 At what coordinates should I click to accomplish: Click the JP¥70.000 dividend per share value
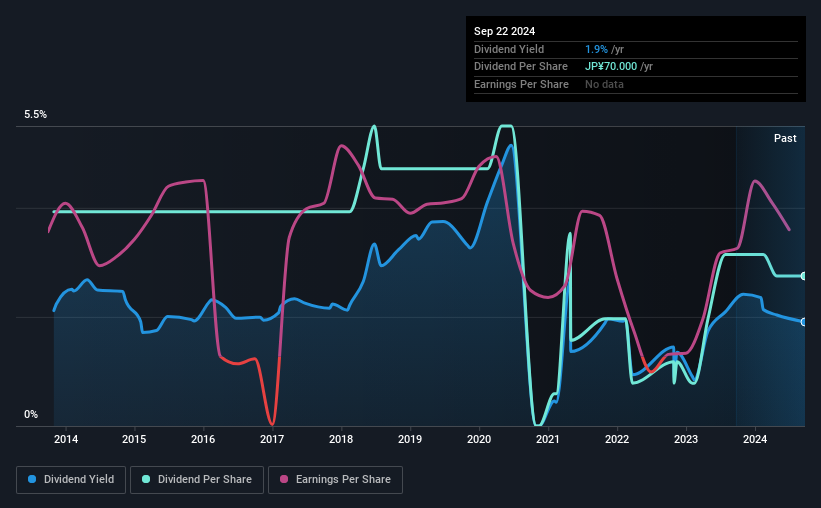tap(611, 67)
